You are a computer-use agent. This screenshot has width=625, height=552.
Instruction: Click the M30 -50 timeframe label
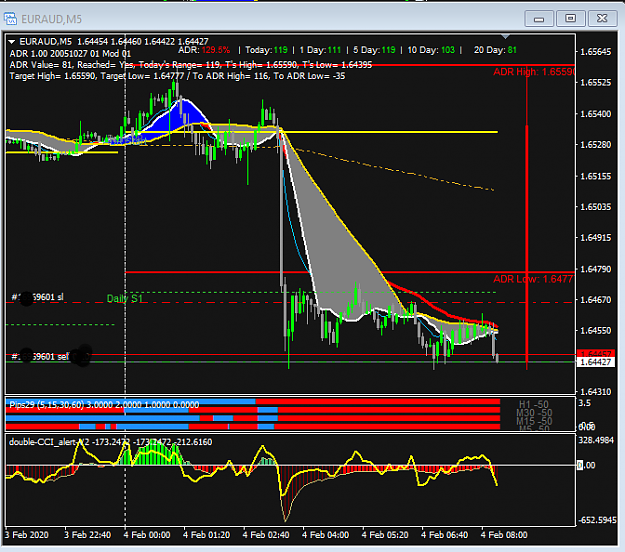tap(534, 413)
